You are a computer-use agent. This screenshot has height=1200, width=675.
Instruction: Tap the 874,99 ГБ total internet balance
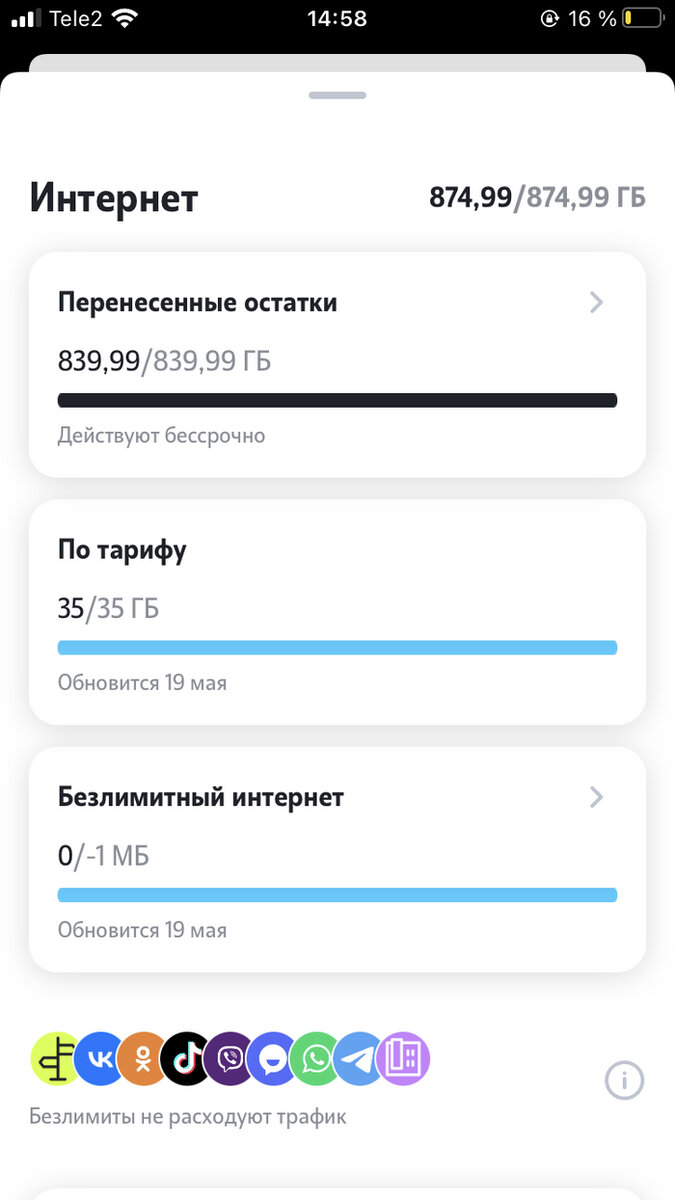[x=537, y=198]
